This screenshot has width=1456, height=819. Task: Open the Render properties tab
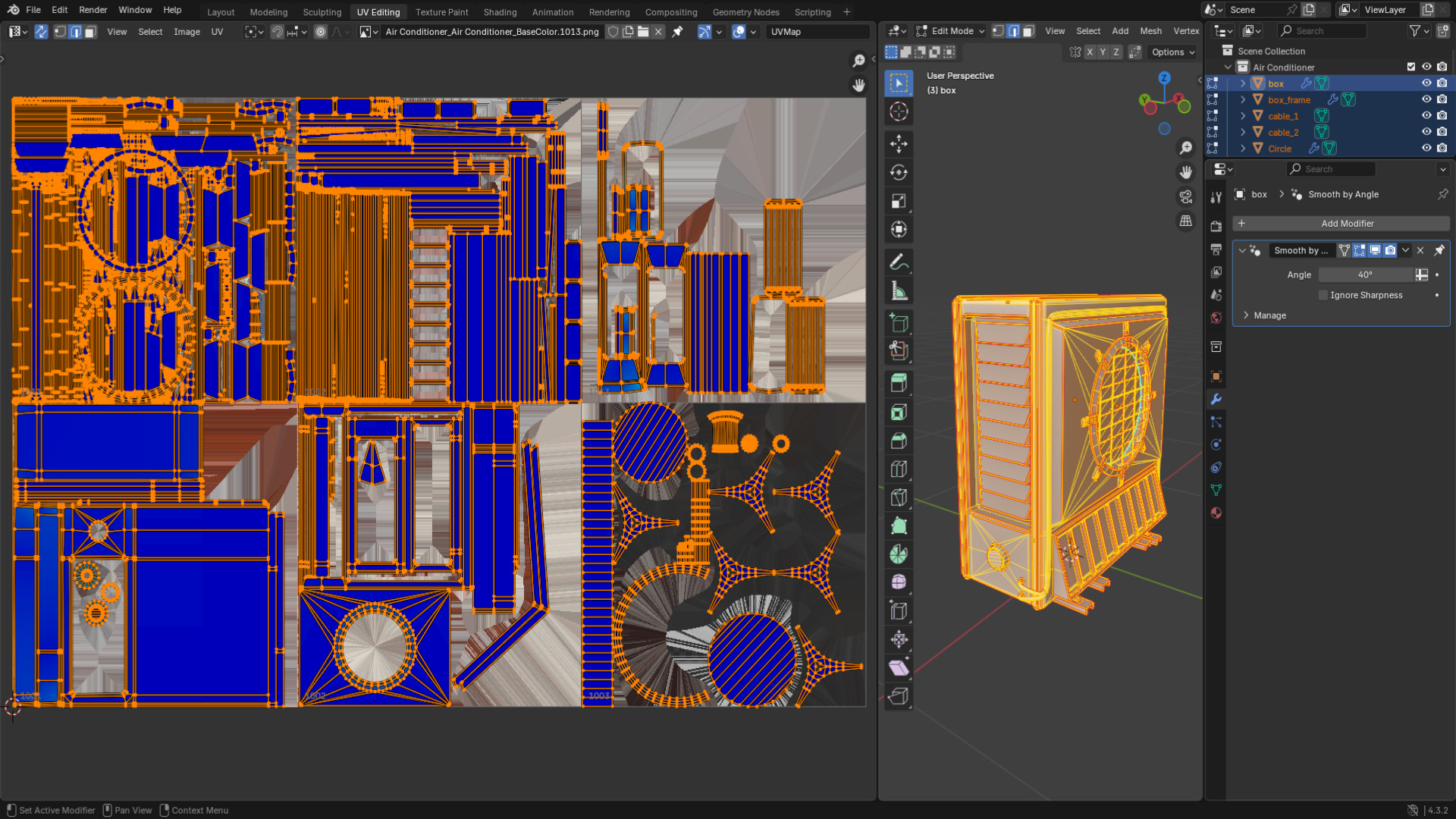tap(1216, 226)
